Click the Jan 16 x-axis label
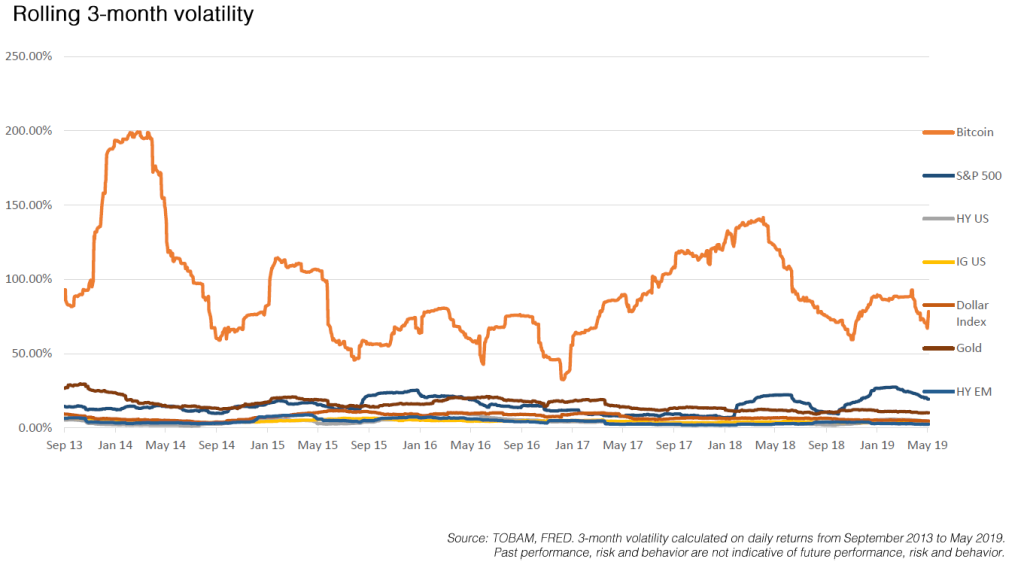This screenshot has height=571, width=1024. coord(420,446)
